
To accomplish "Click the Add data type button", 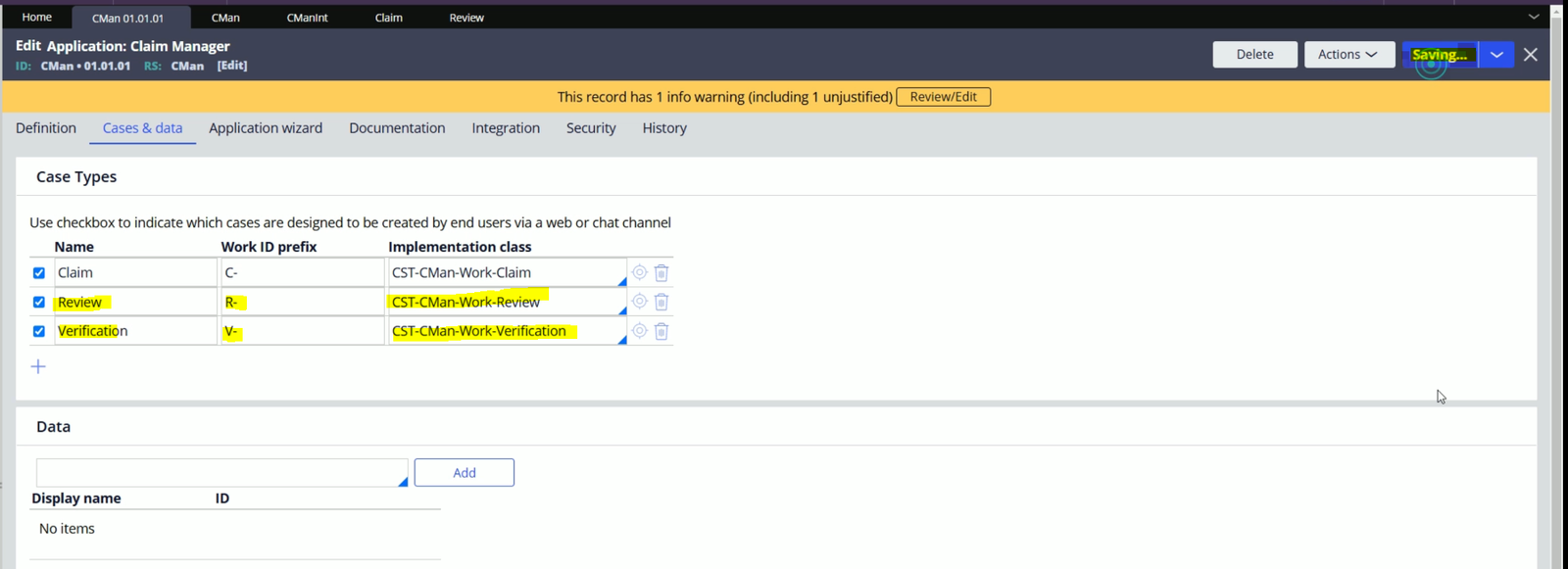I will point(465,472).
